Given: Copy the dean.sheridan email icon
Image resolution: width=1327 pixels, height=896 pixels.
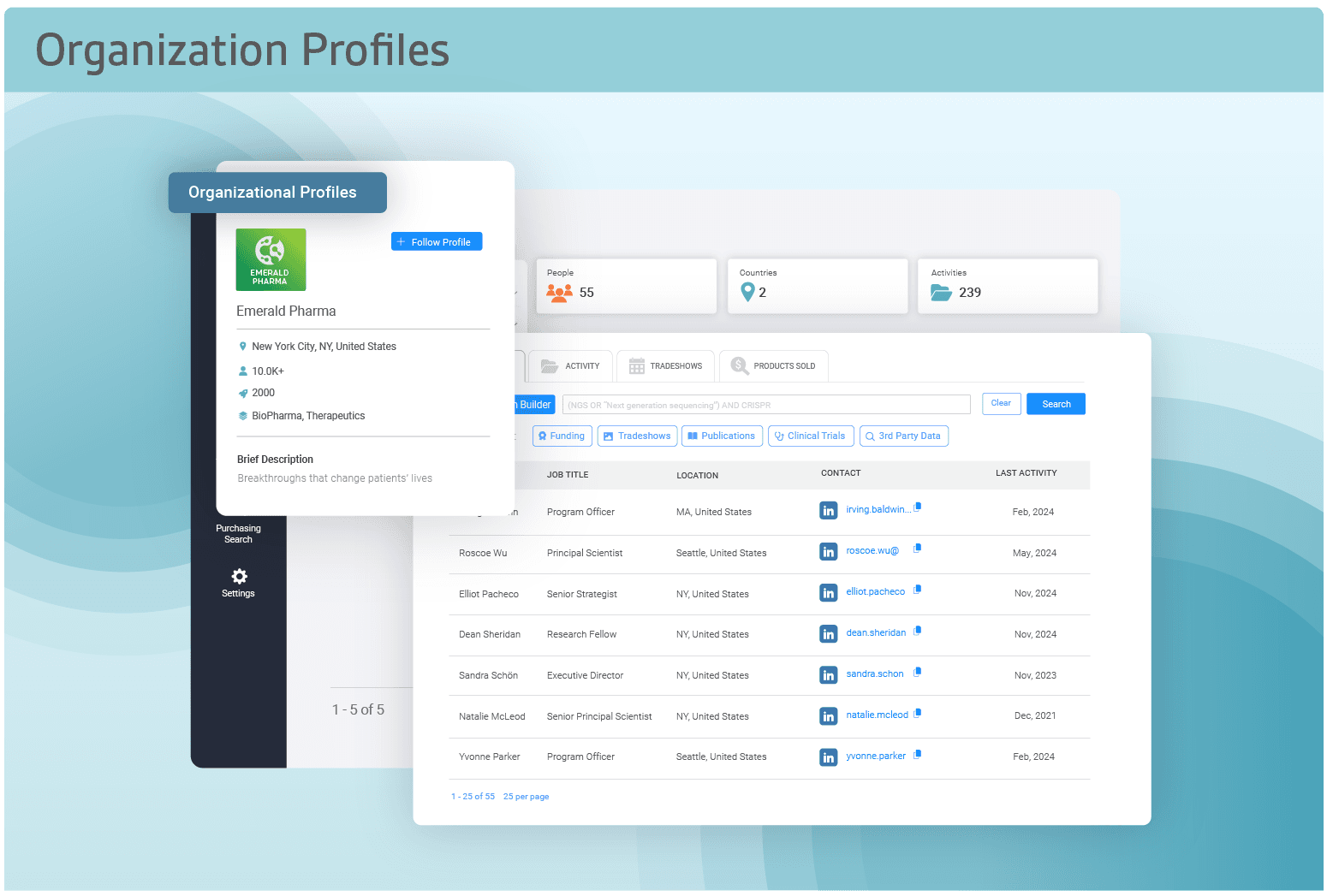Looking at the screenshot, I should click(x=918, y=630).
